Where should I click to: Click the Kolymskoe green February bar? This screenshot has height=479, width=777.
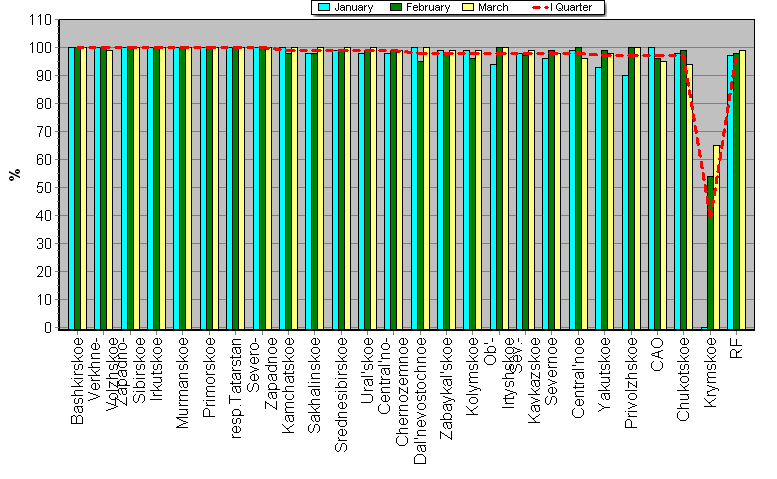coord(473,194)
